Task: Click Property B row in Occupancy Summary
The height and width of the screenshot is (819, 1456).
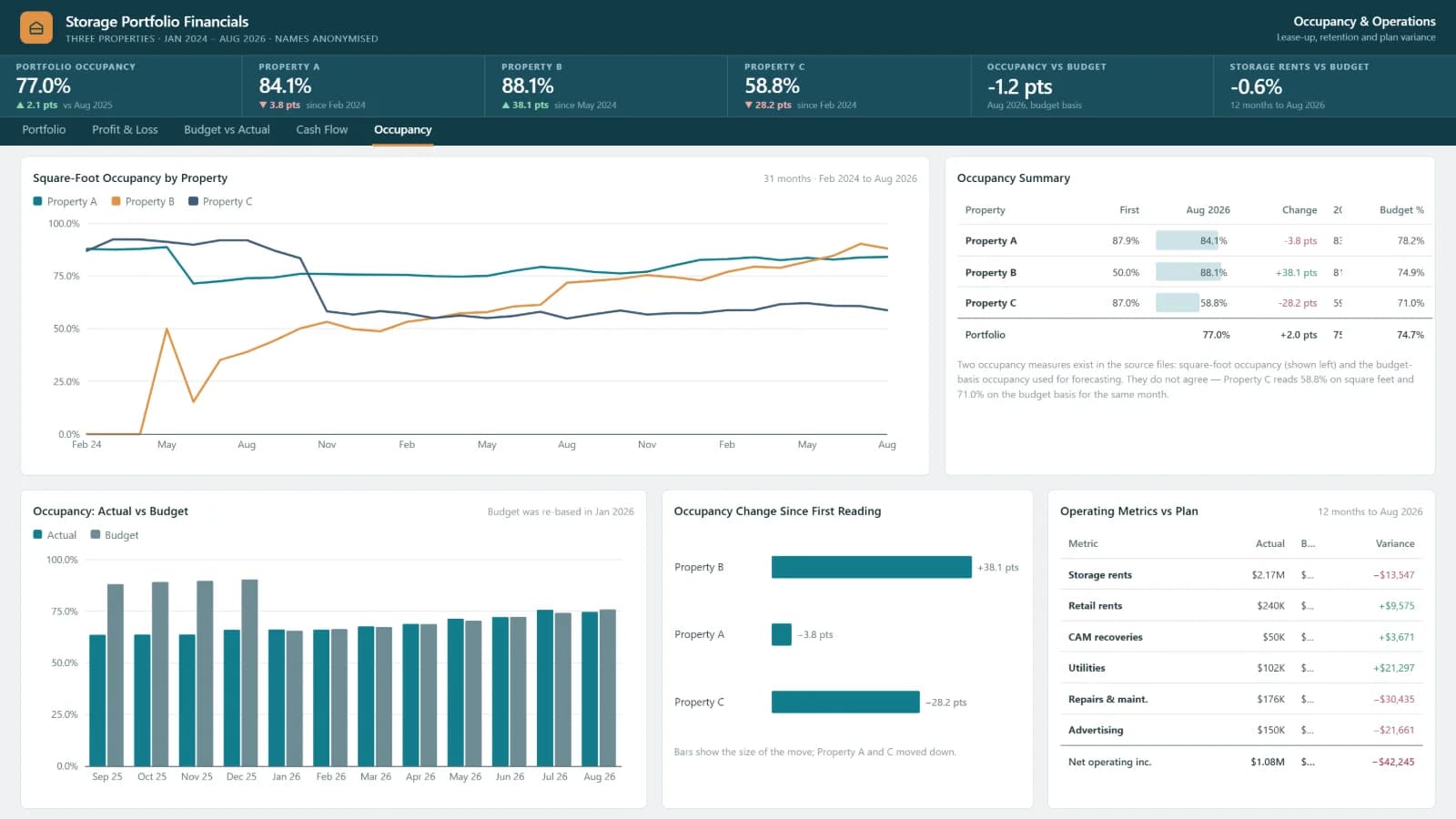Action: coord(1195,272)
